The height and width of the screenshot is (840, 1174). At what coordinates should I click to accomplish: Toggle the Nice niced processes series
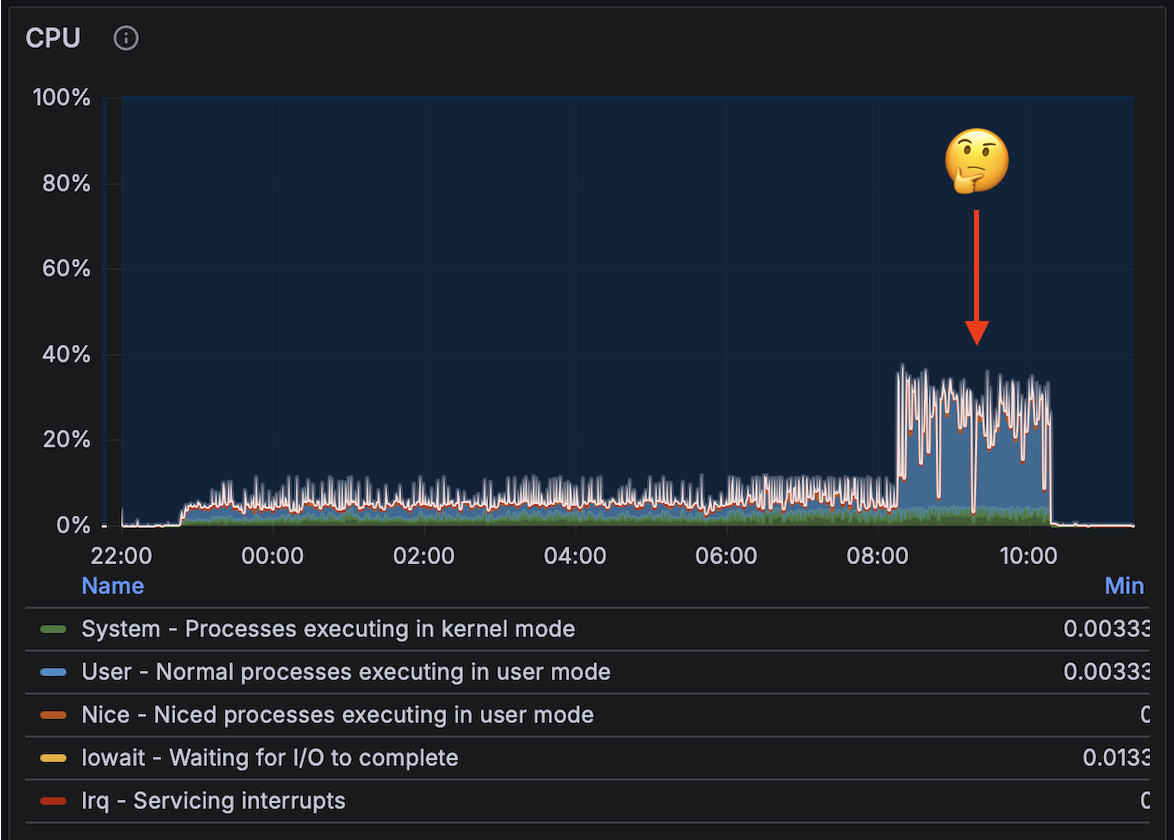click(337, 715)
